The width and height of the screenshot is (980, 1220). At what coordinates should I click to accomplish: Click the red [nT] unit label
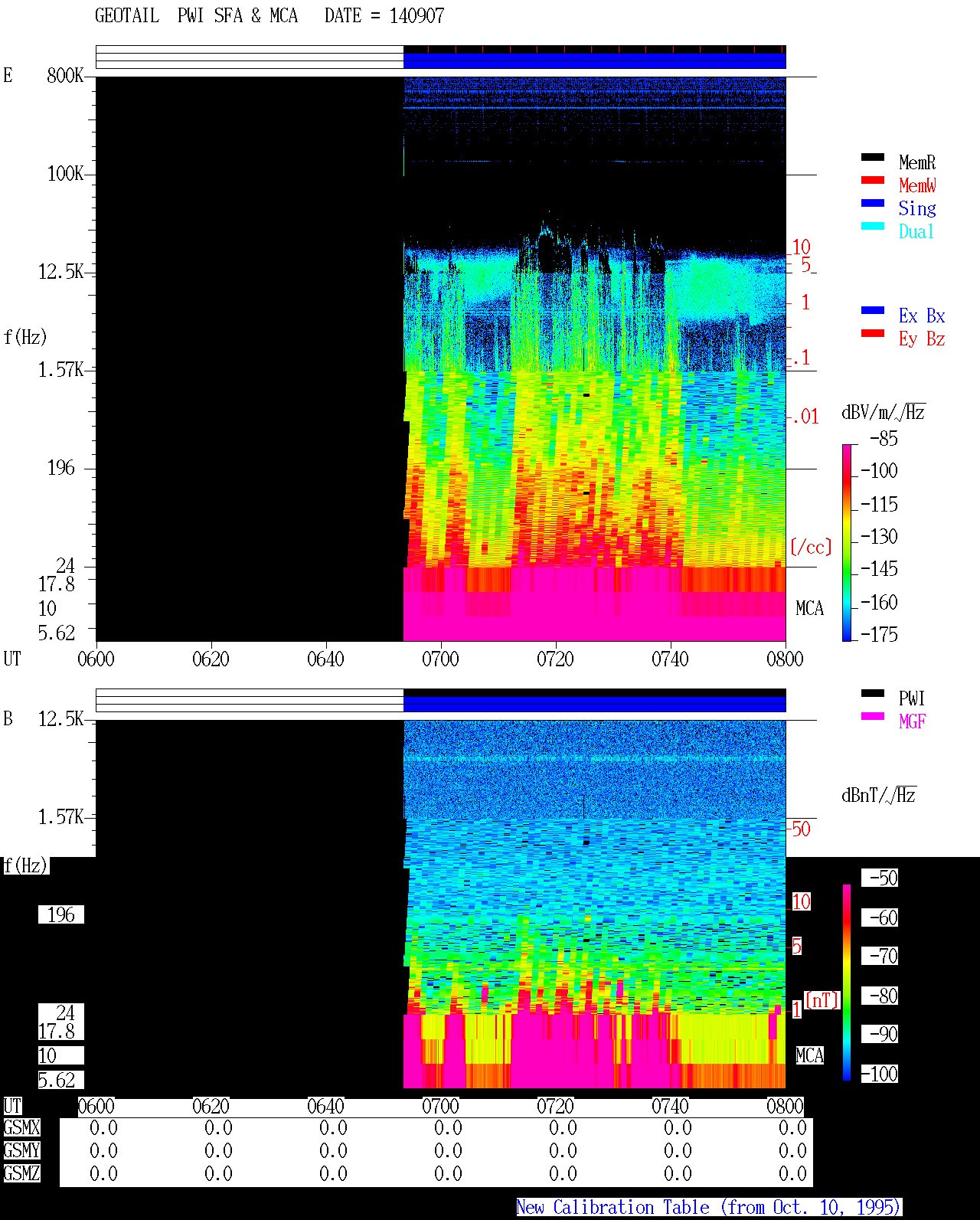pyautogui.click(x=822, y=1000)
